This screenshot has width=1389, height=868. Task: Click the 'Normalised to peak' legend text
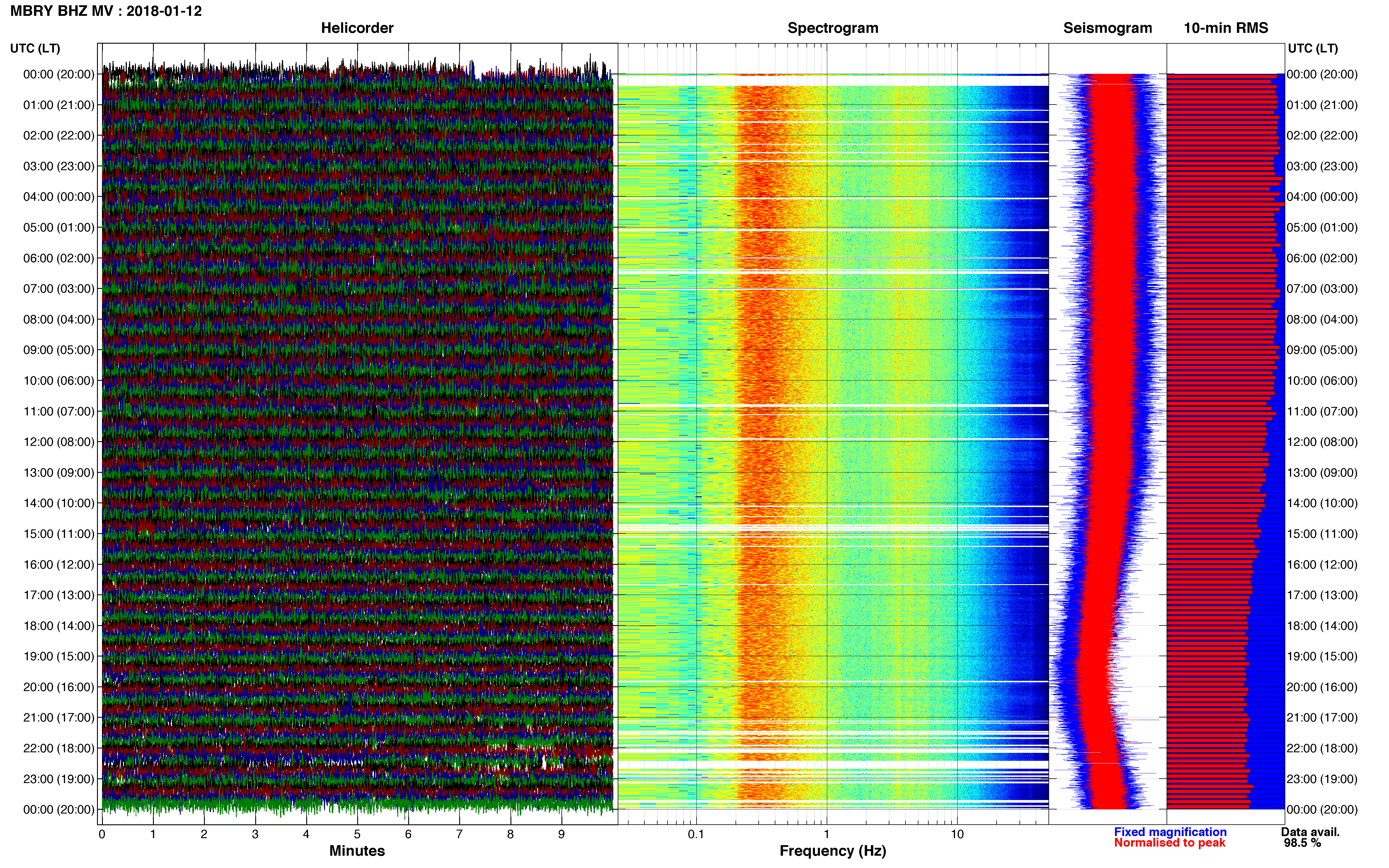point(1170,843)
